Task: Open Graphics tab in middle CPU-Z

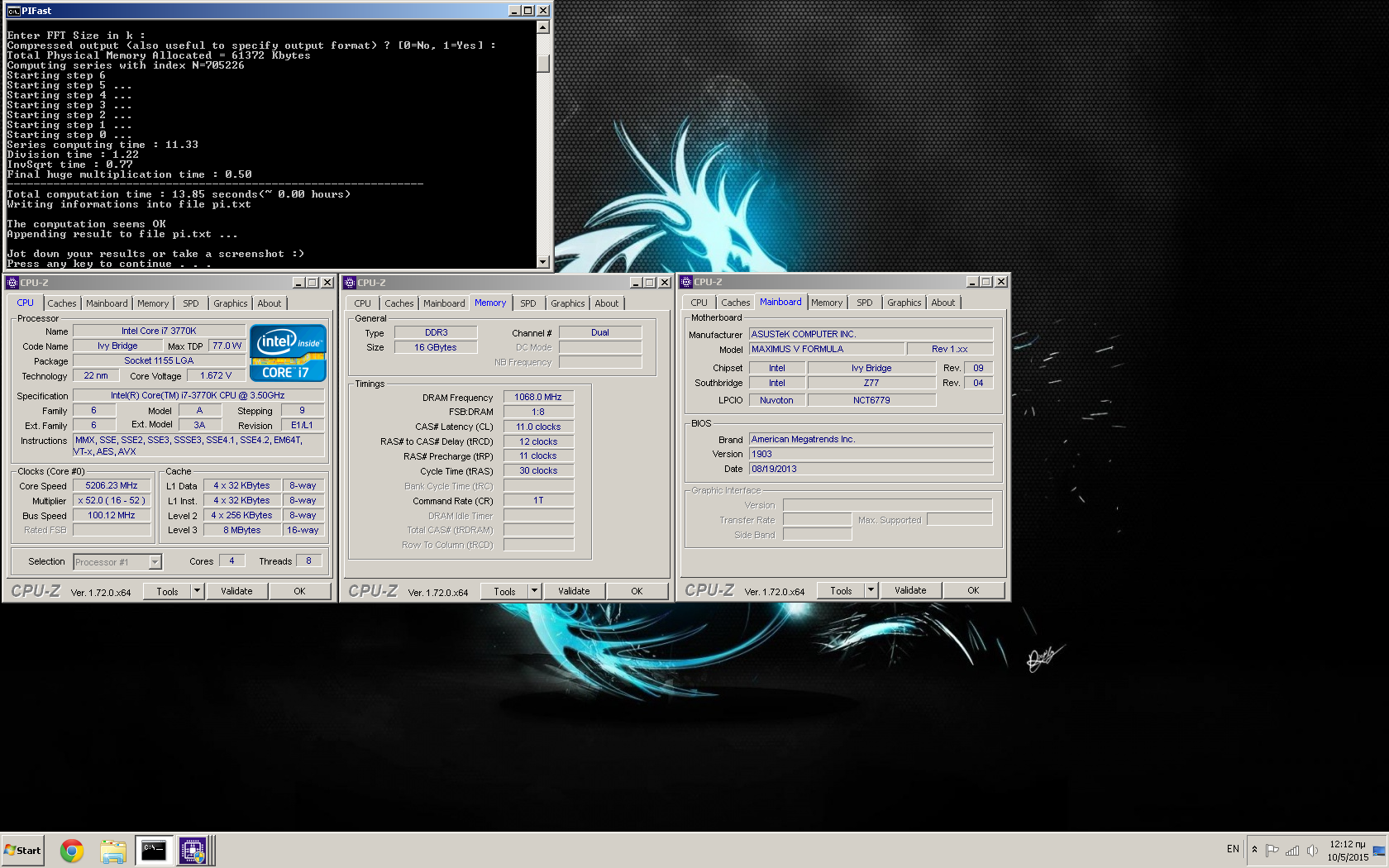Action: (x=568, y=303)
